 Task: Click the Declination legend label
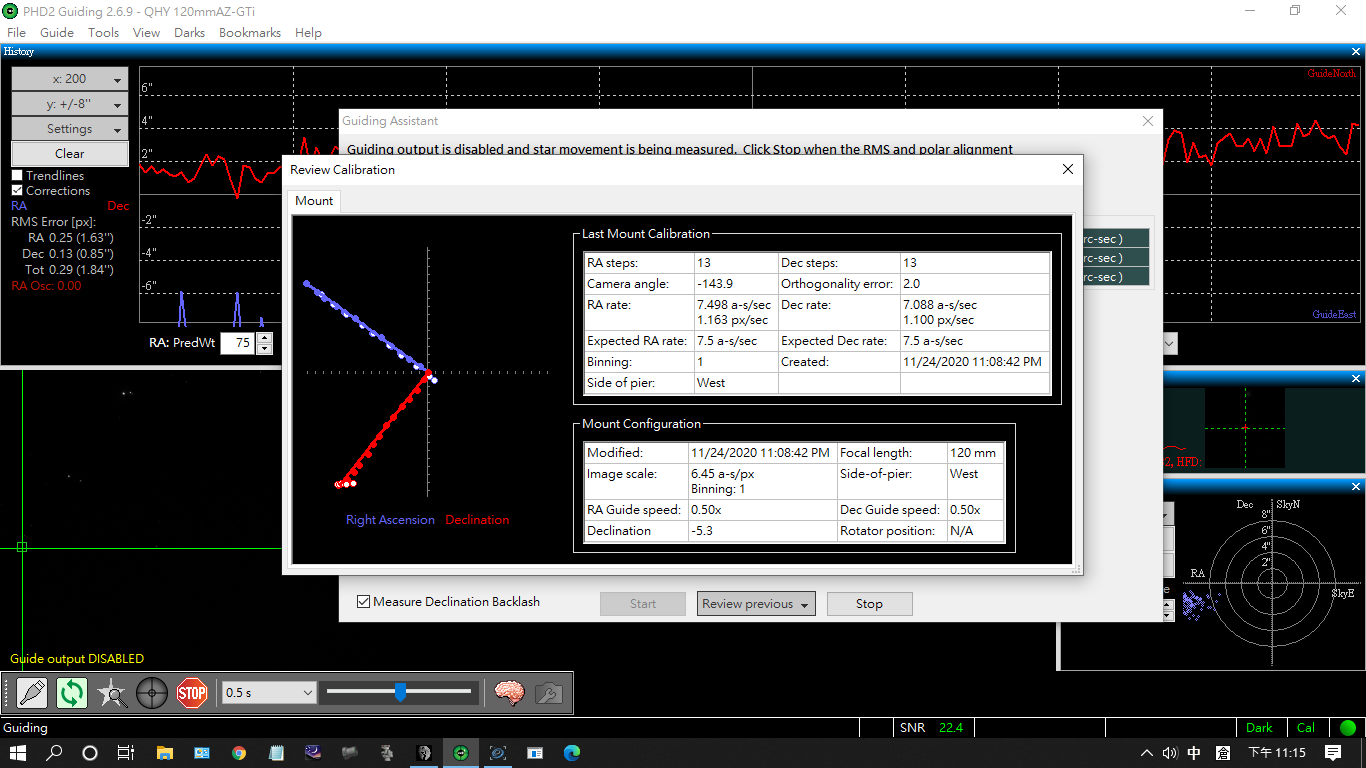point(477,520)
